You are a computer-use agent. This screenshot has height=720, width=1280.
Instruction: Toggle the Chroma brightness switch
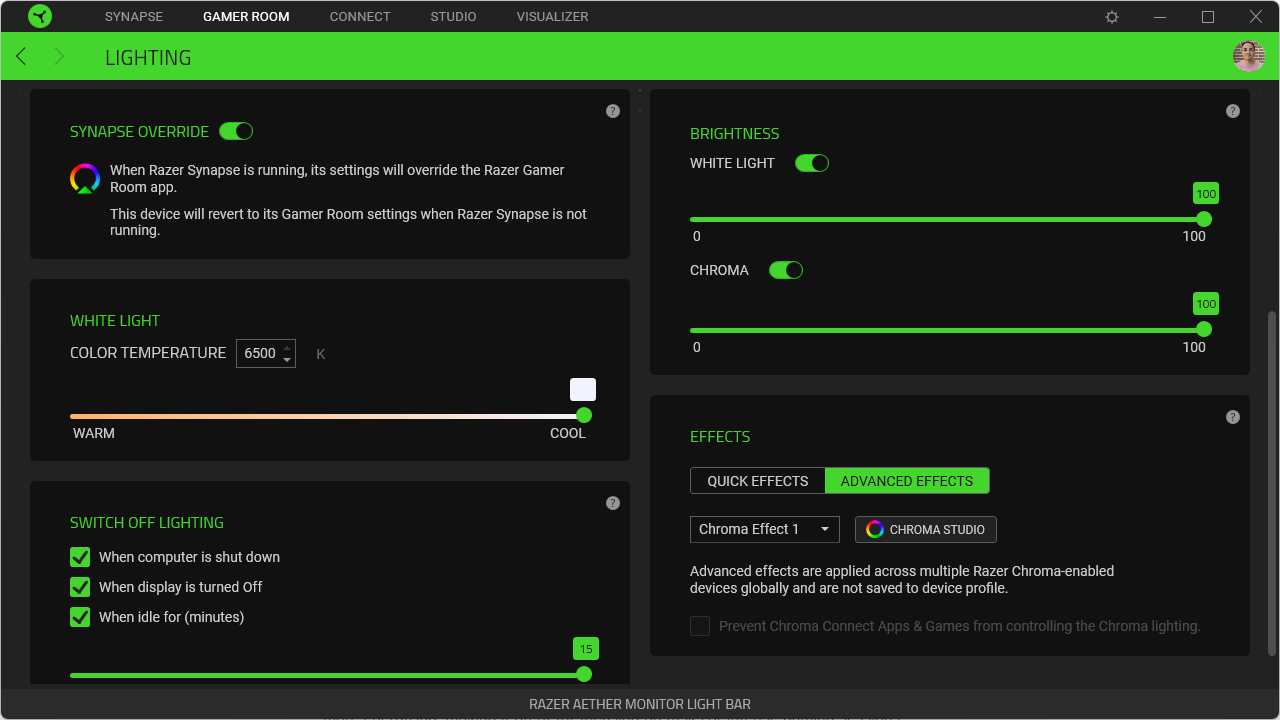point(786,270)
